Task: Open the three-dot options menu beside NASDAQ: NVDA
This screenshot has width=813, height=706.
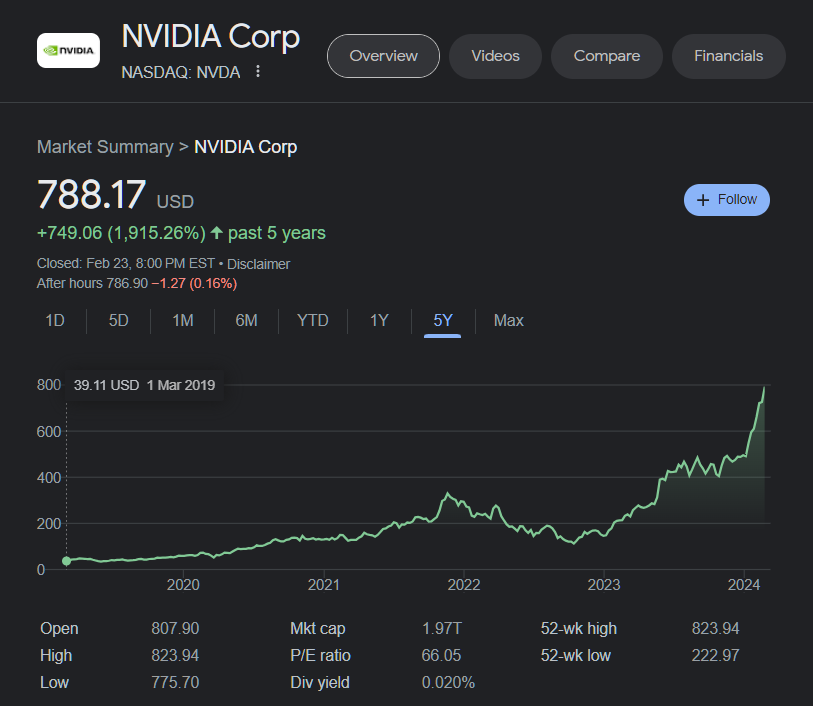Action: pos(258,72)
